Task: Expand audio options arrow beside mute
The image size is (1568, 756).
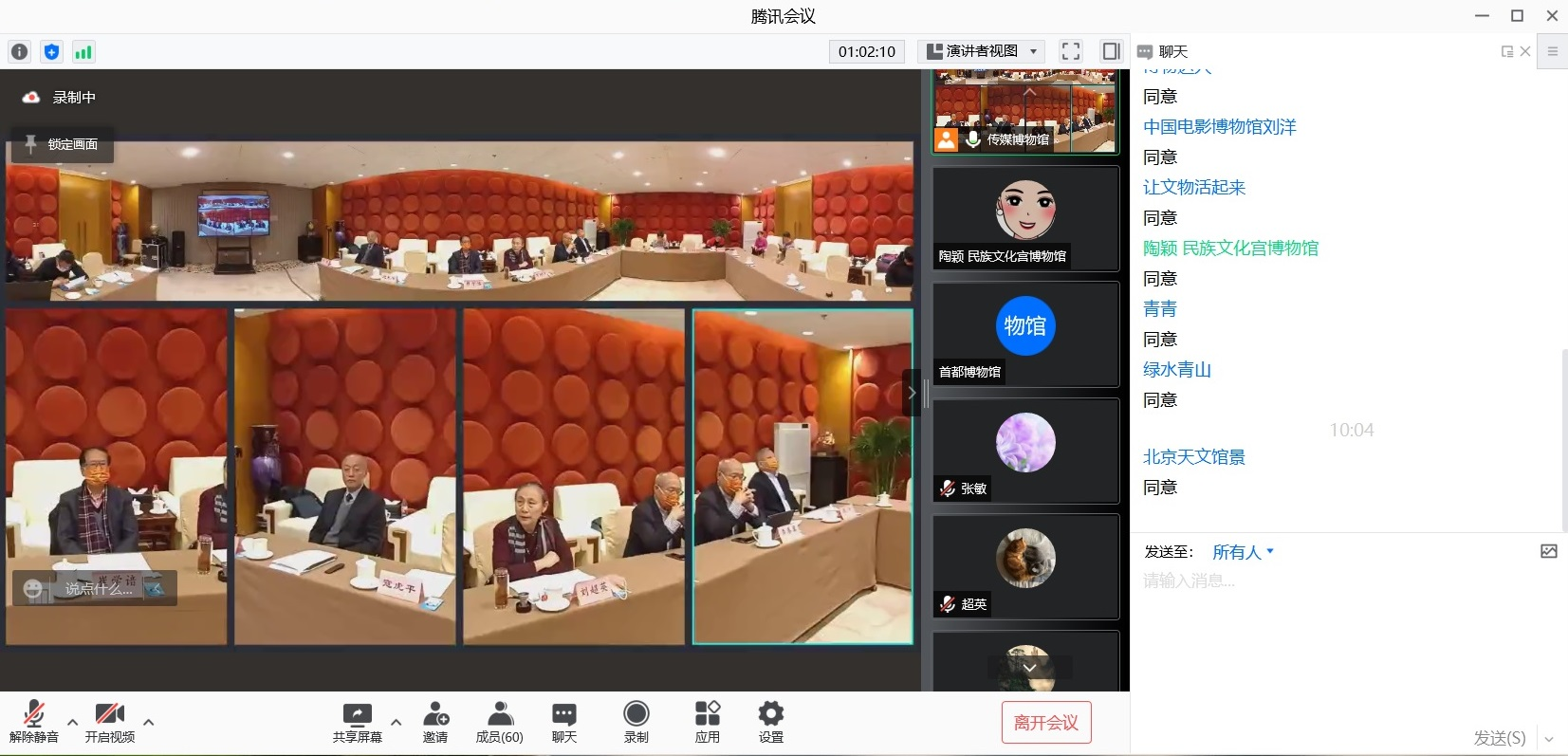Action: (x=72, y=722)
